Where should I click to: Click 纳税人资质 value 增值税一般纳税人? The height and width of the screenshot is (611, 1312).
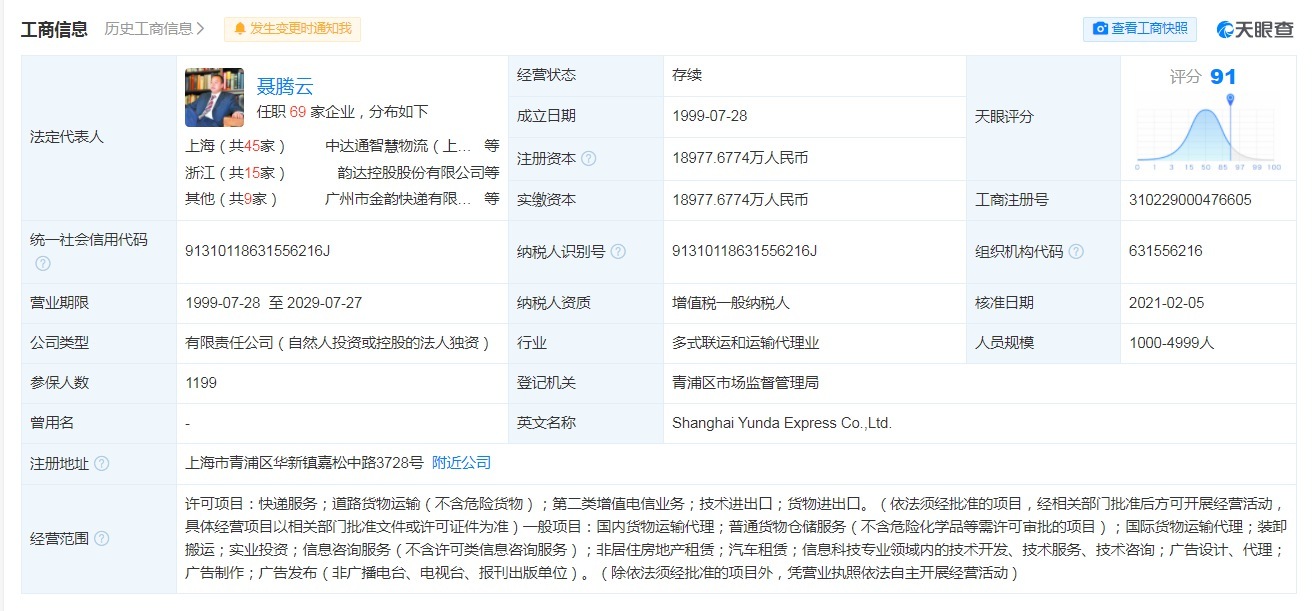click(x=731, y=303)
